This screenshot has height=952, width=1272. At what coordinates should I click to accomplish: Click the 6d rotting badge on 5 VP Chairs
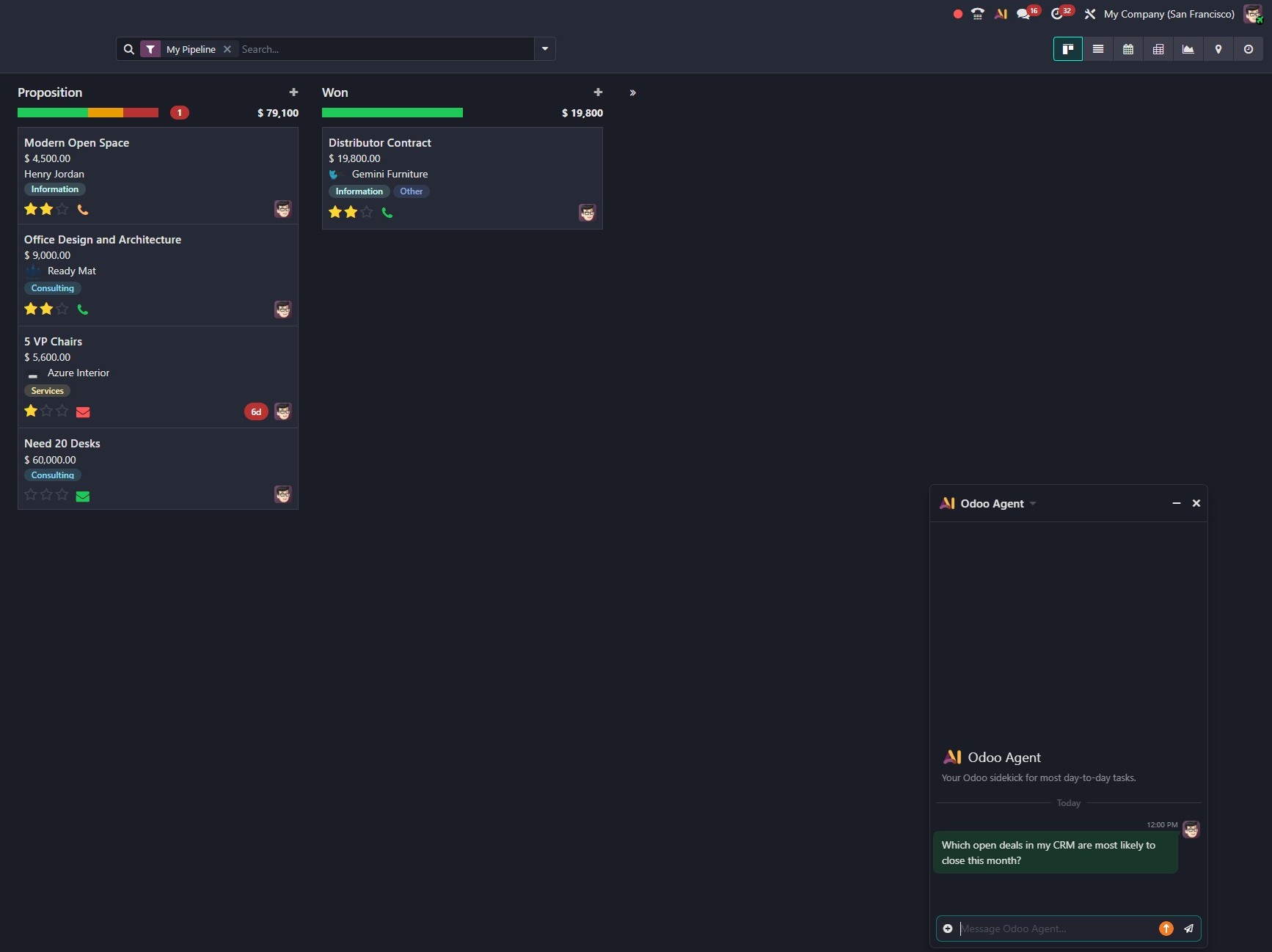tap(256, 411)
